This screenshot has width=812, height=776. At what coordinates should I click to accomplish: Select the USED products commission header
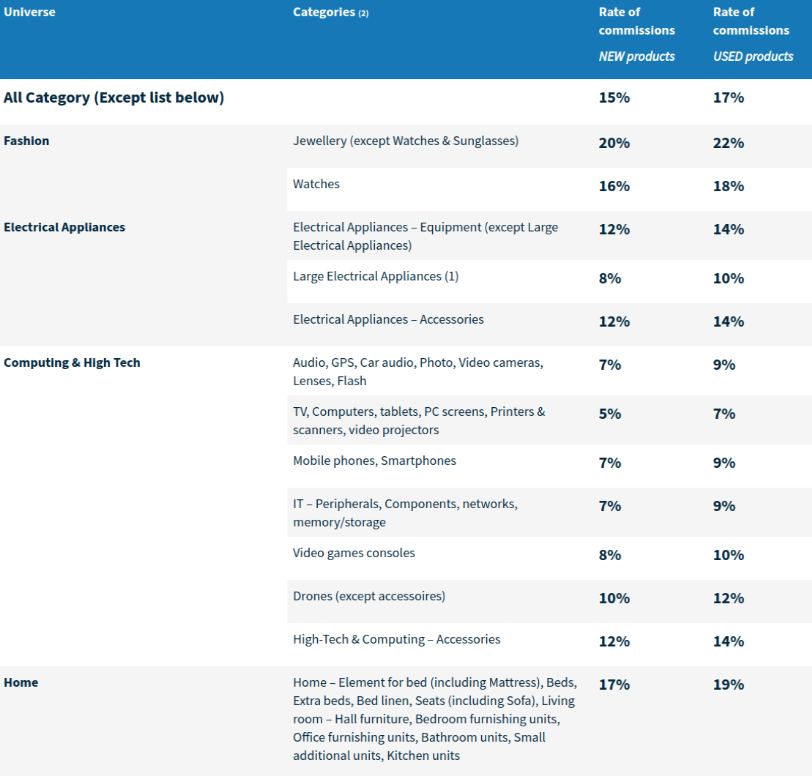click(x=753, y=34)
